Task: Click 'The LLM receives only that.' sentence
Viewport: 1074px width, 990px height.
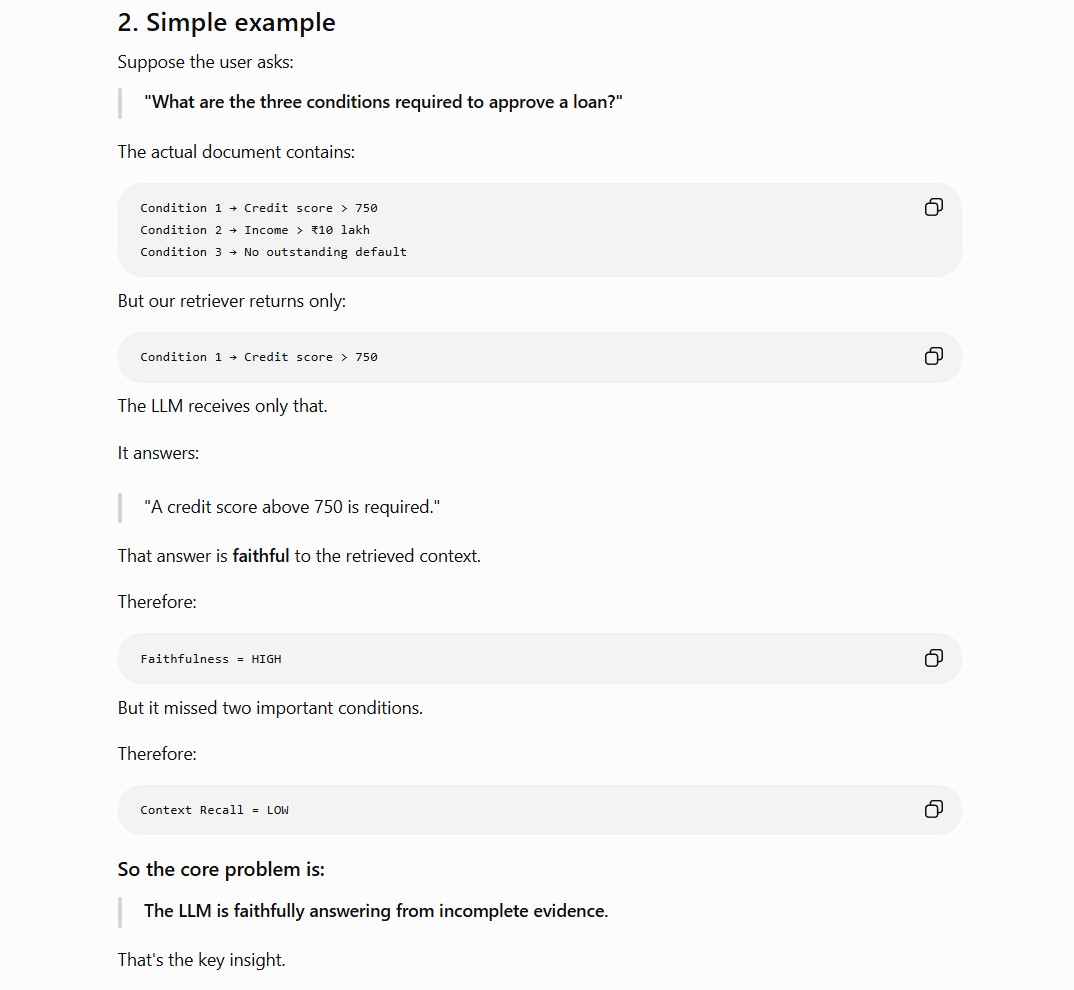Action: (x=223, y=406)
